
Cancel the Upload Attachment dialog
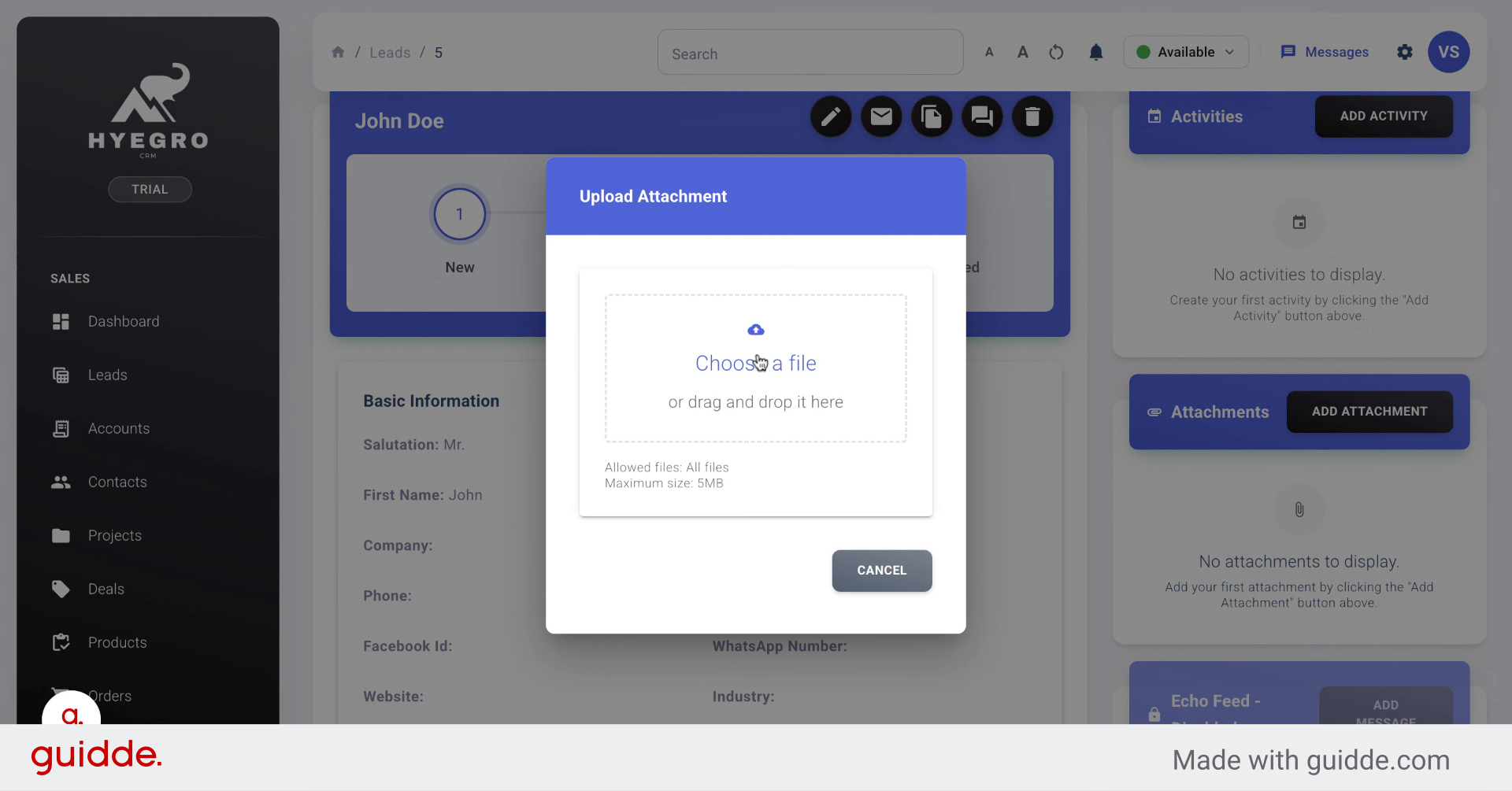point(882,571)
